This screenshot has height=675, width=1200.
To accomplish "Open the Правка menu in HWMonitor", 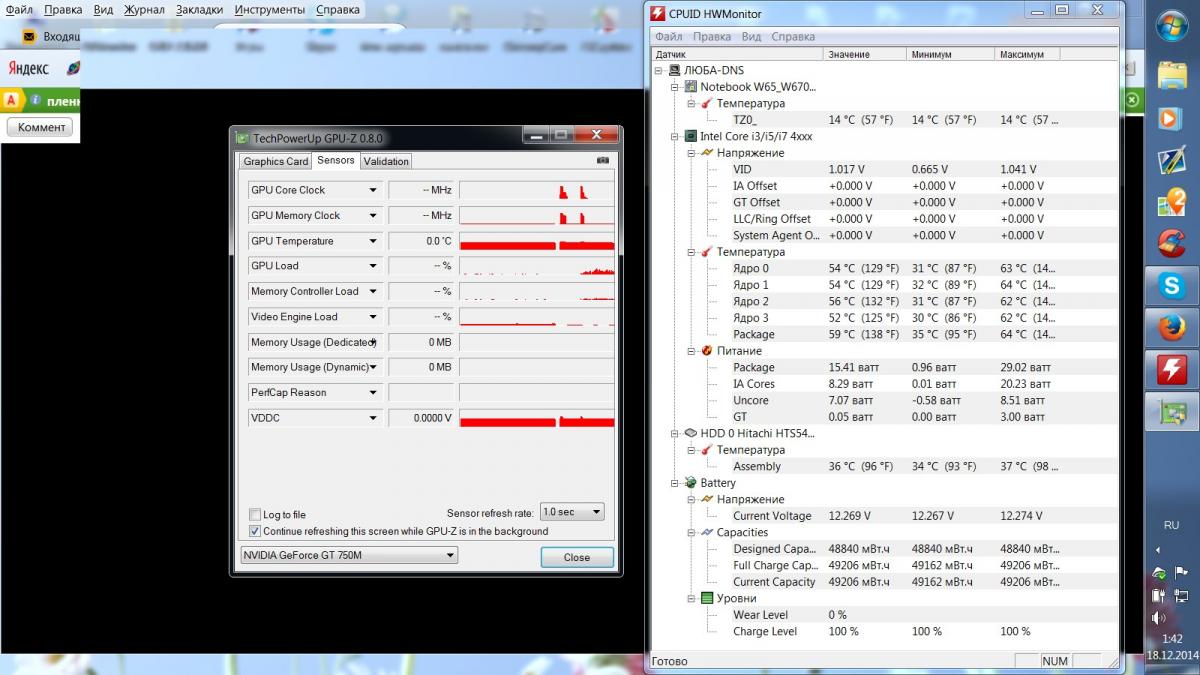I will [711, 36].
